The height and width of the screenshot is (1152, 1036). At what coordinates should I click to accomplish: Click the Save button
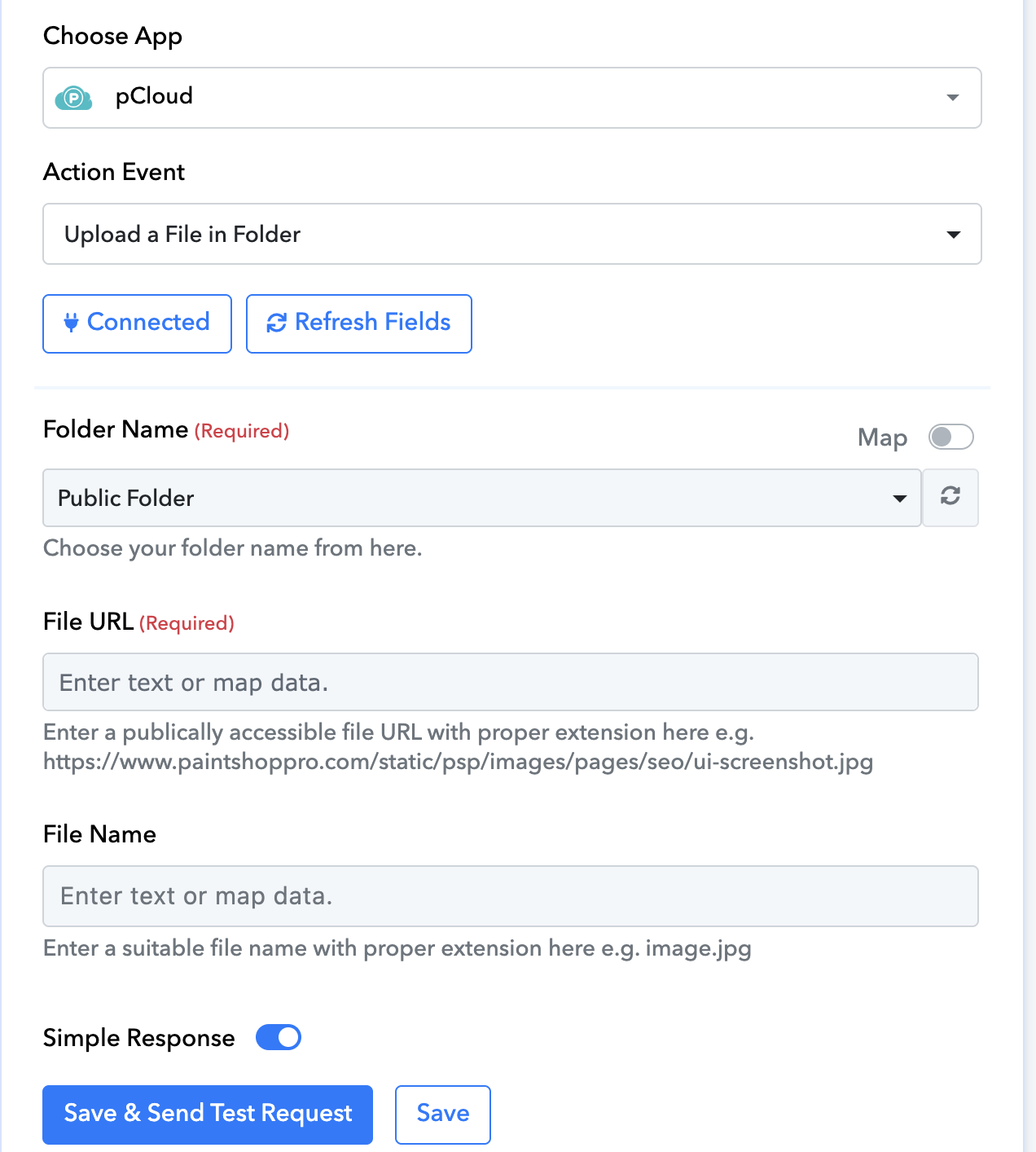point(443,1115)
